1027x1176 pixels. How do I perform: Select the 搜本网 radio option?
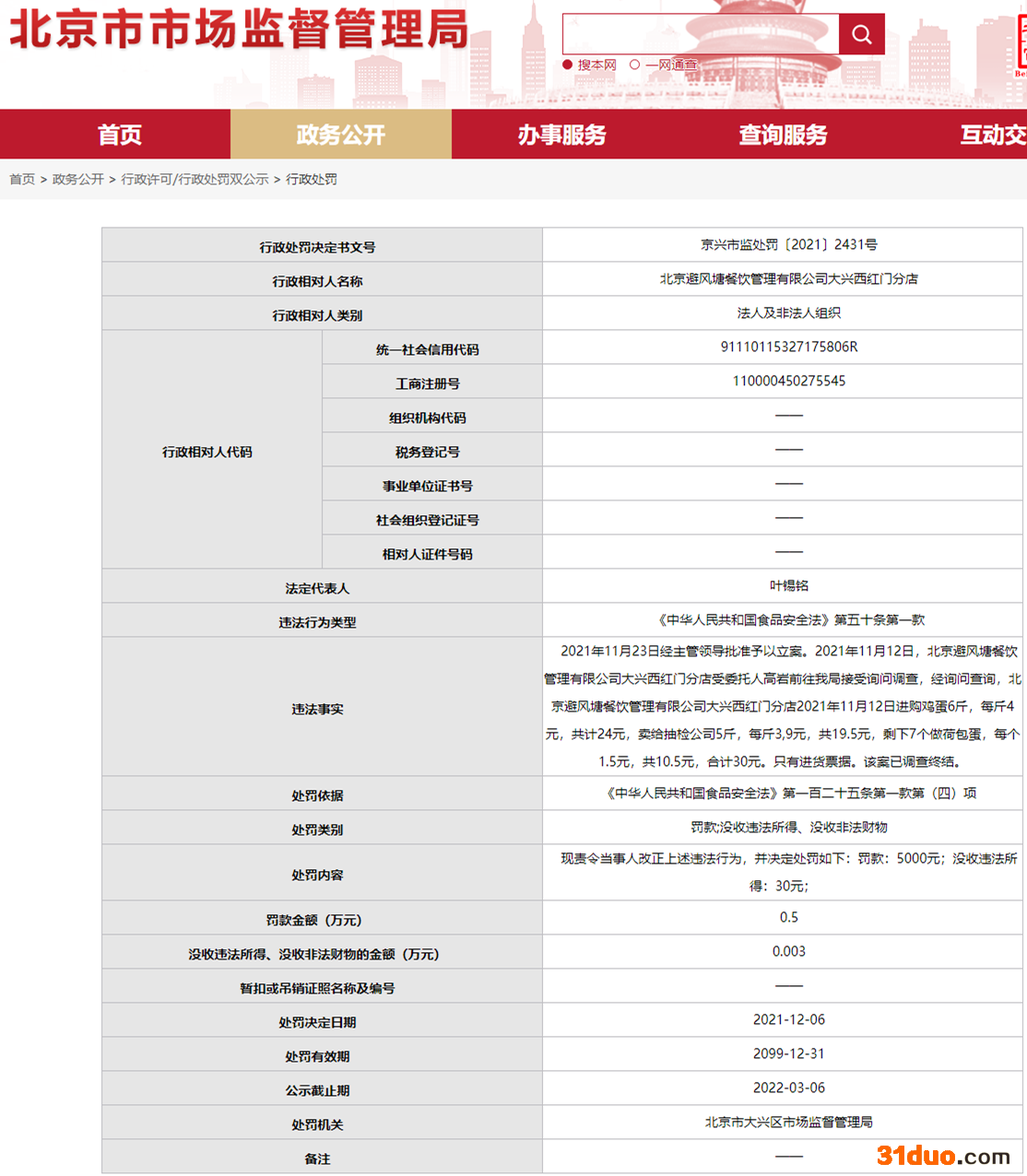tap(568, 65)
